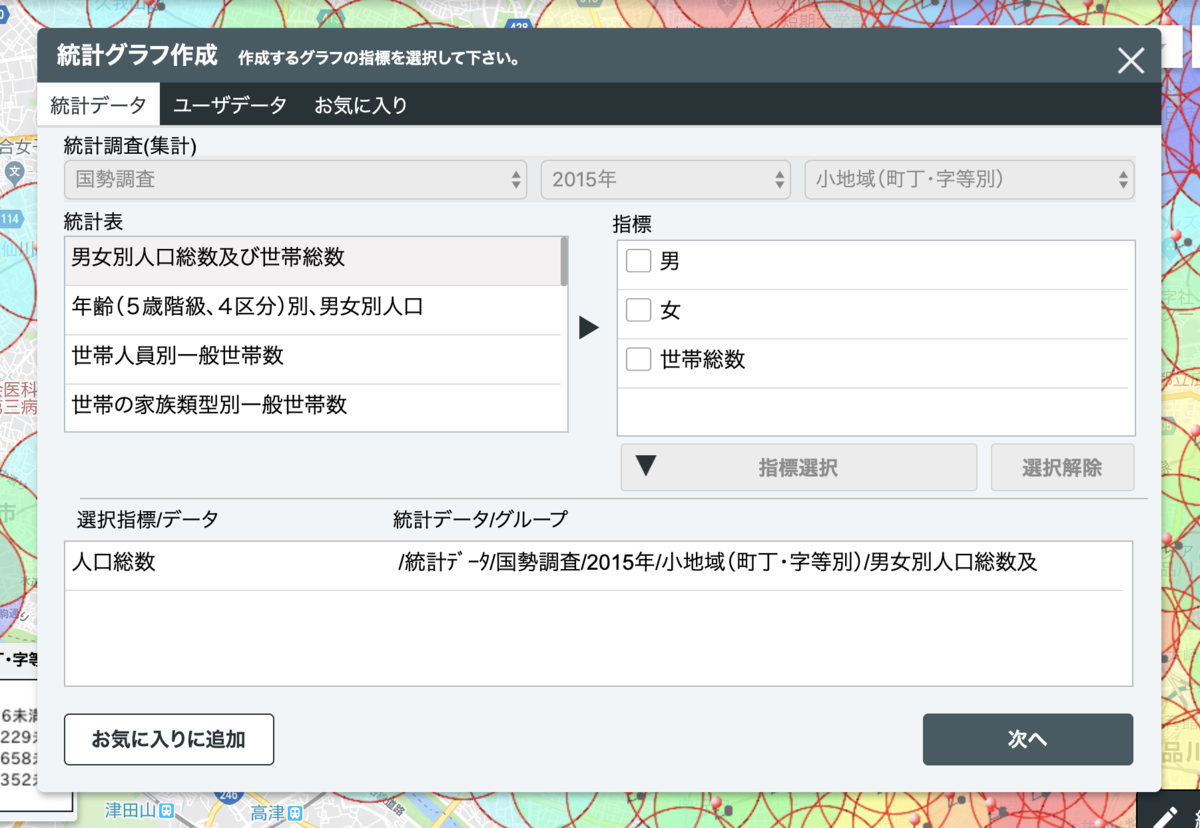
Task: Check the 男 indicator checkbox
Action: pyautogui.click(x=638, y=261)
